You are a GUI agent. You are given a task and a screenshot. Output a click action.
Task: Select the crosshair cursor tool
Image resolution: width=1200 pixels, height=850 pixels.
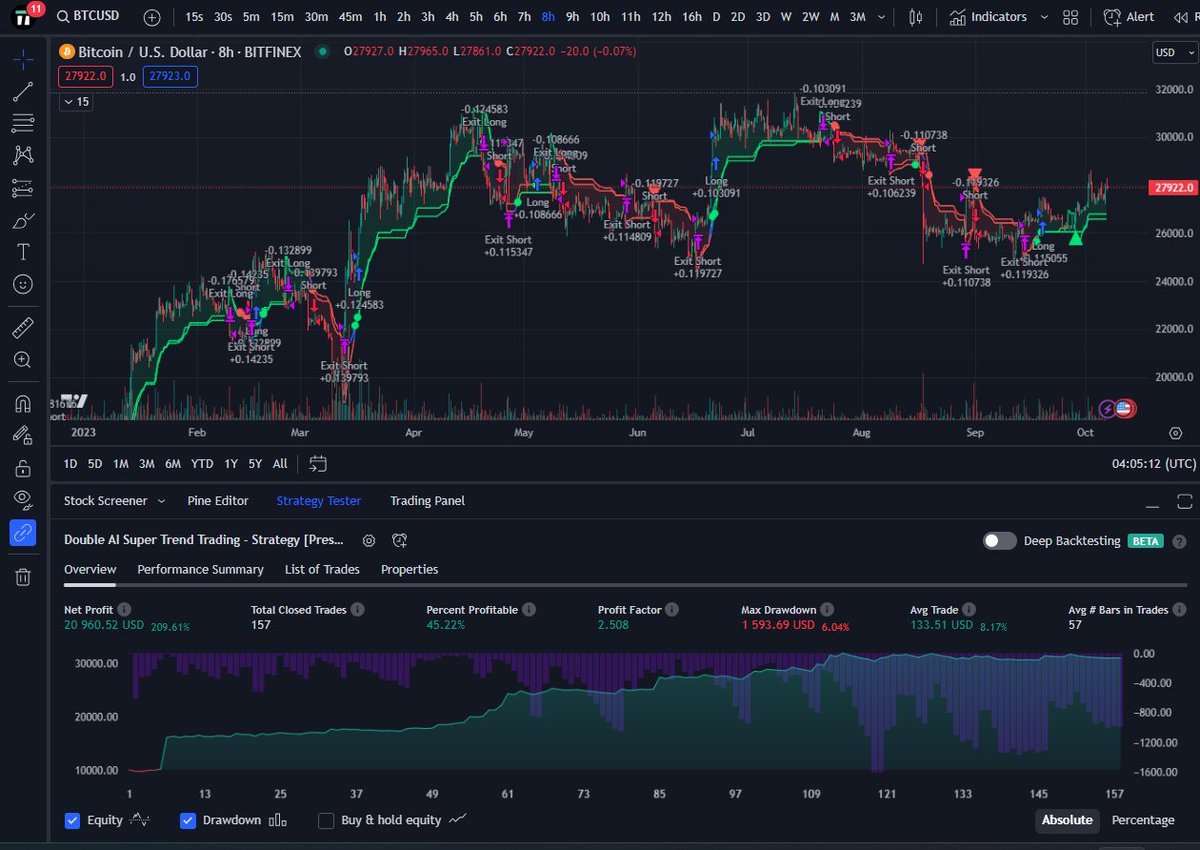[23, 58]
